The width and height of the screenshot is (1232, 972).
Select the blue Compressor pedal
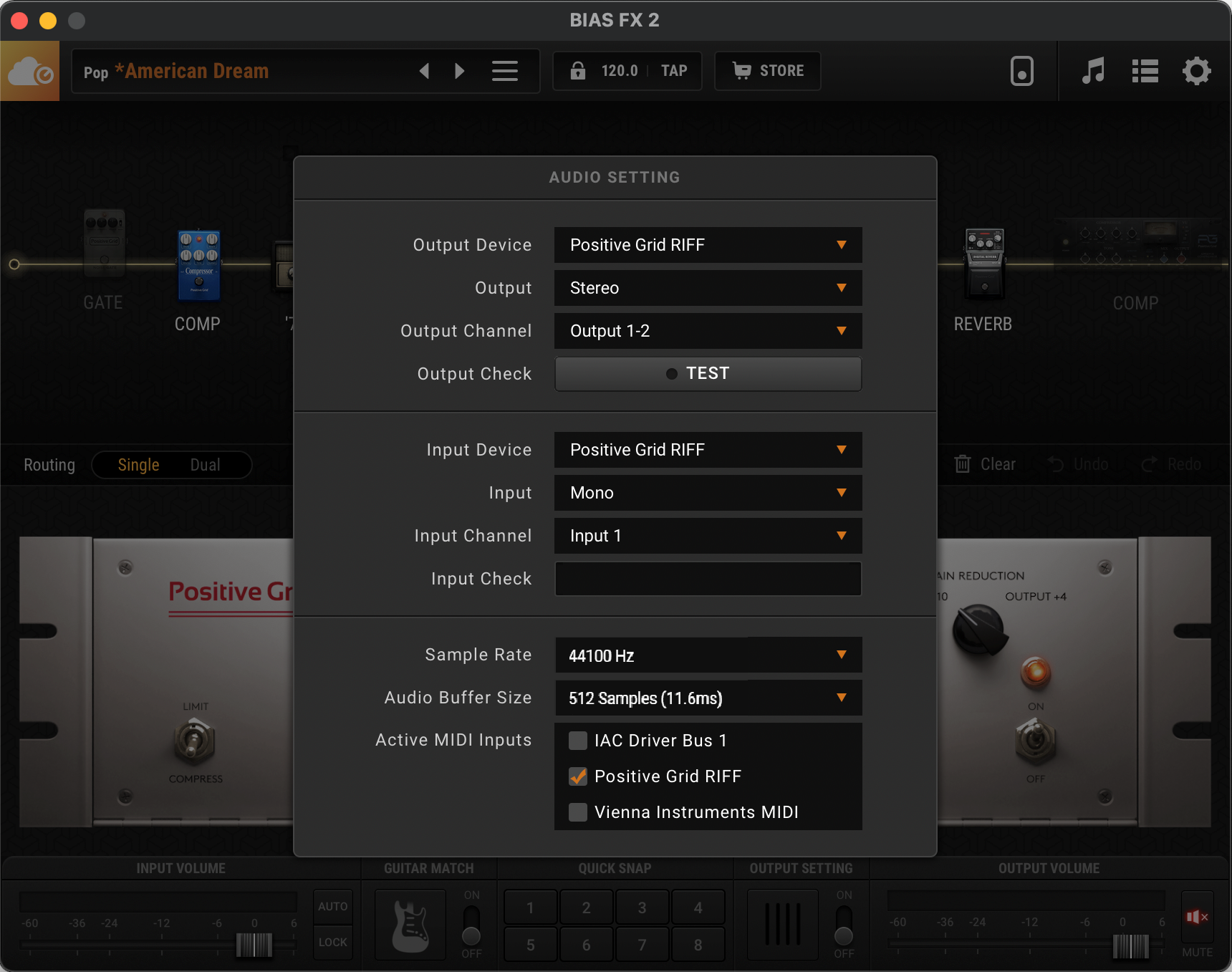pos(199,264)
